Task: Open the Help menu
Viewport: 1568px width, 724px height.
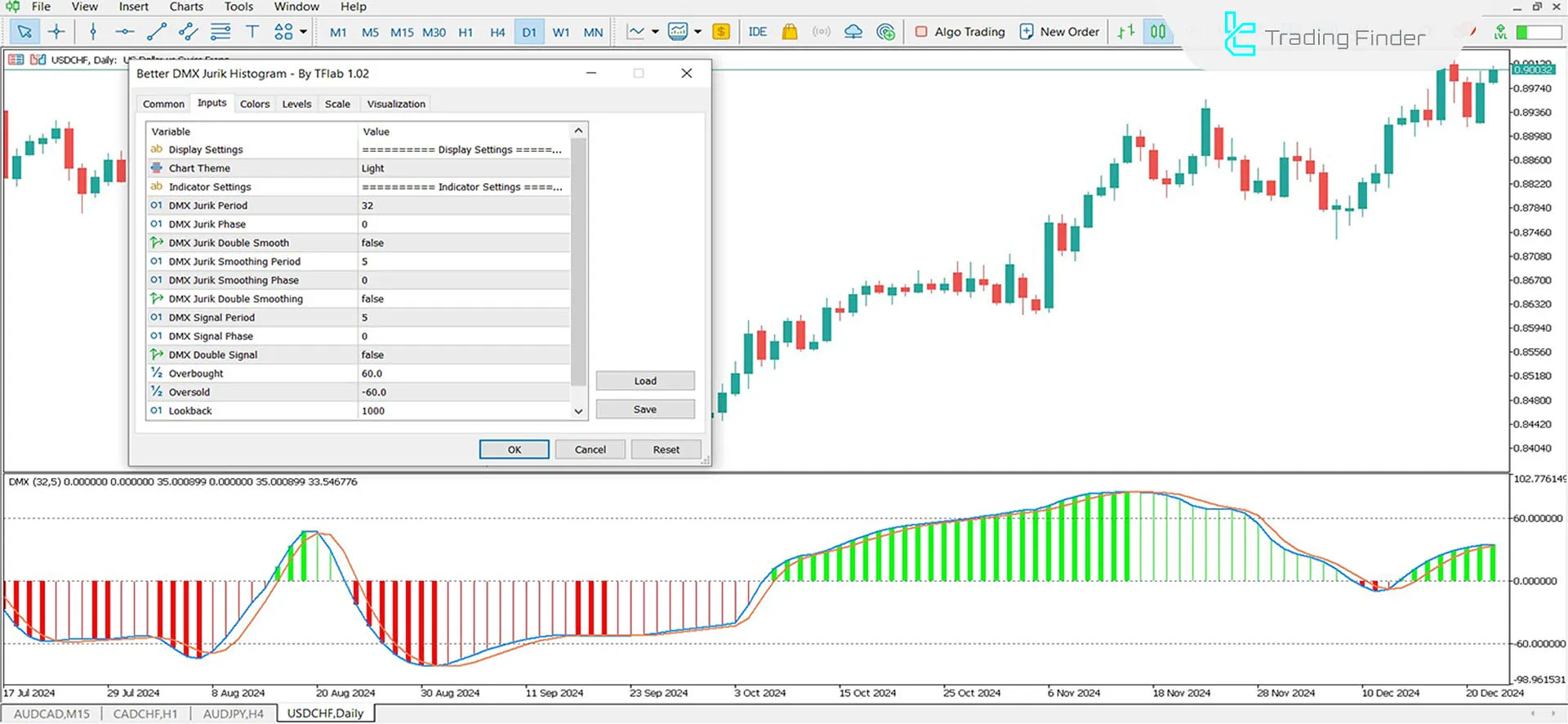Action: [x=353, y=7]
